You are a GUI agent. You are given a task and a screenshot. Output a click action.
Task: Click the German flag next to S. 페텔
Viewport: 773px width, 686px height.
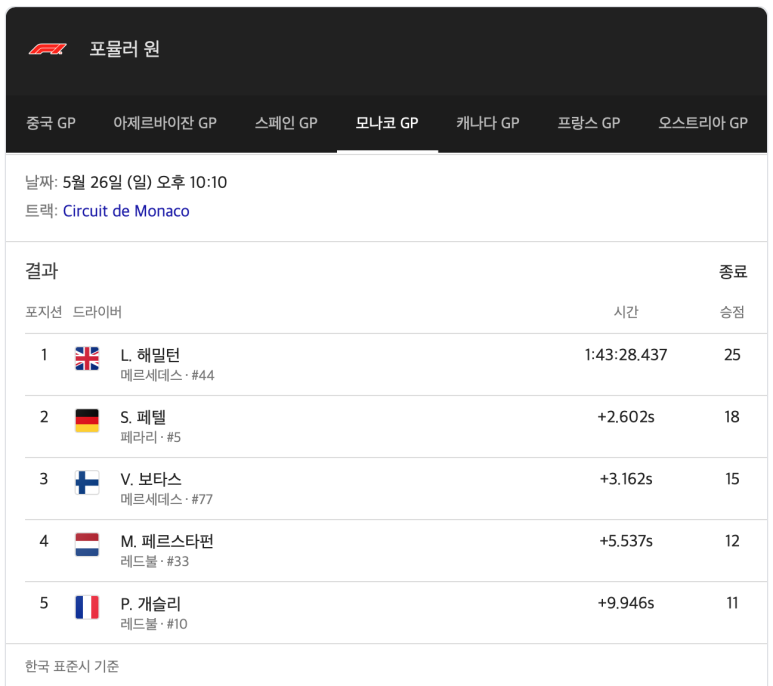(87, 420)
